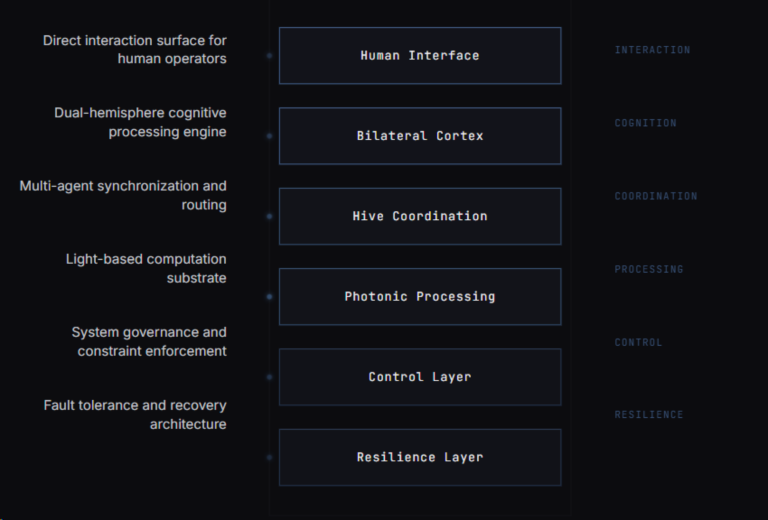The image size is (768, 520).
Task: Select the COGNITION category label
Action: [645, 123]
